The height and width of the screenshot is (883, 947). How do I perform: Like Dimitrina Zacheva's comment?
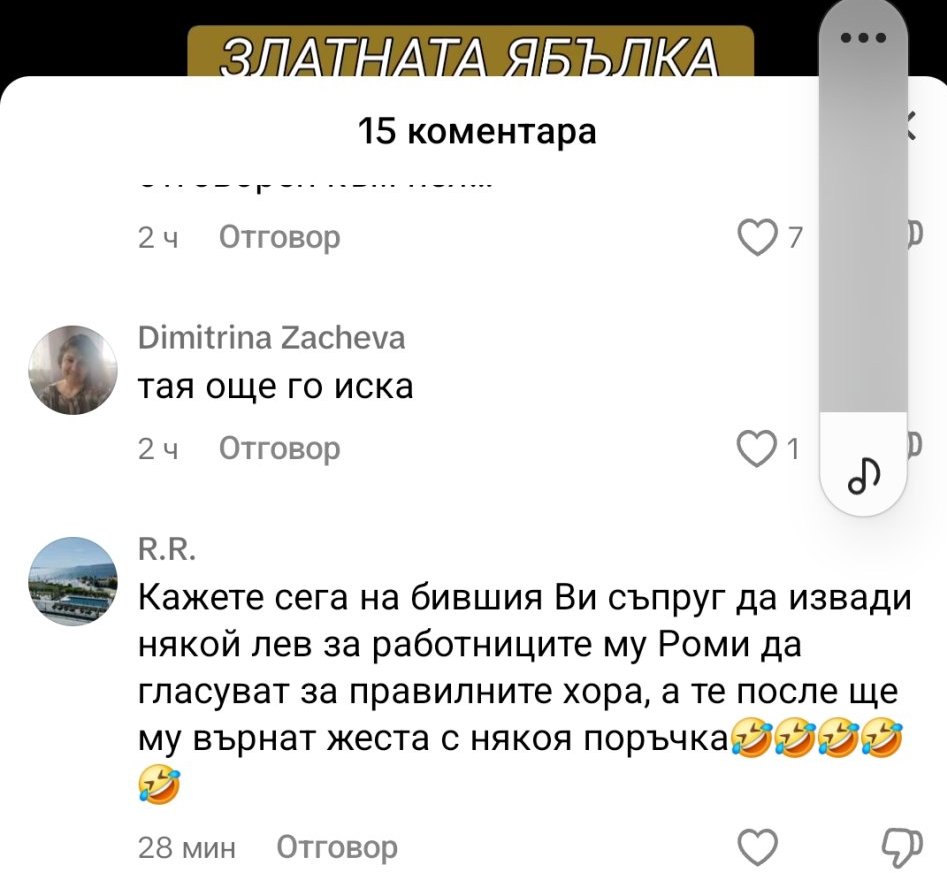click(757, 449)
